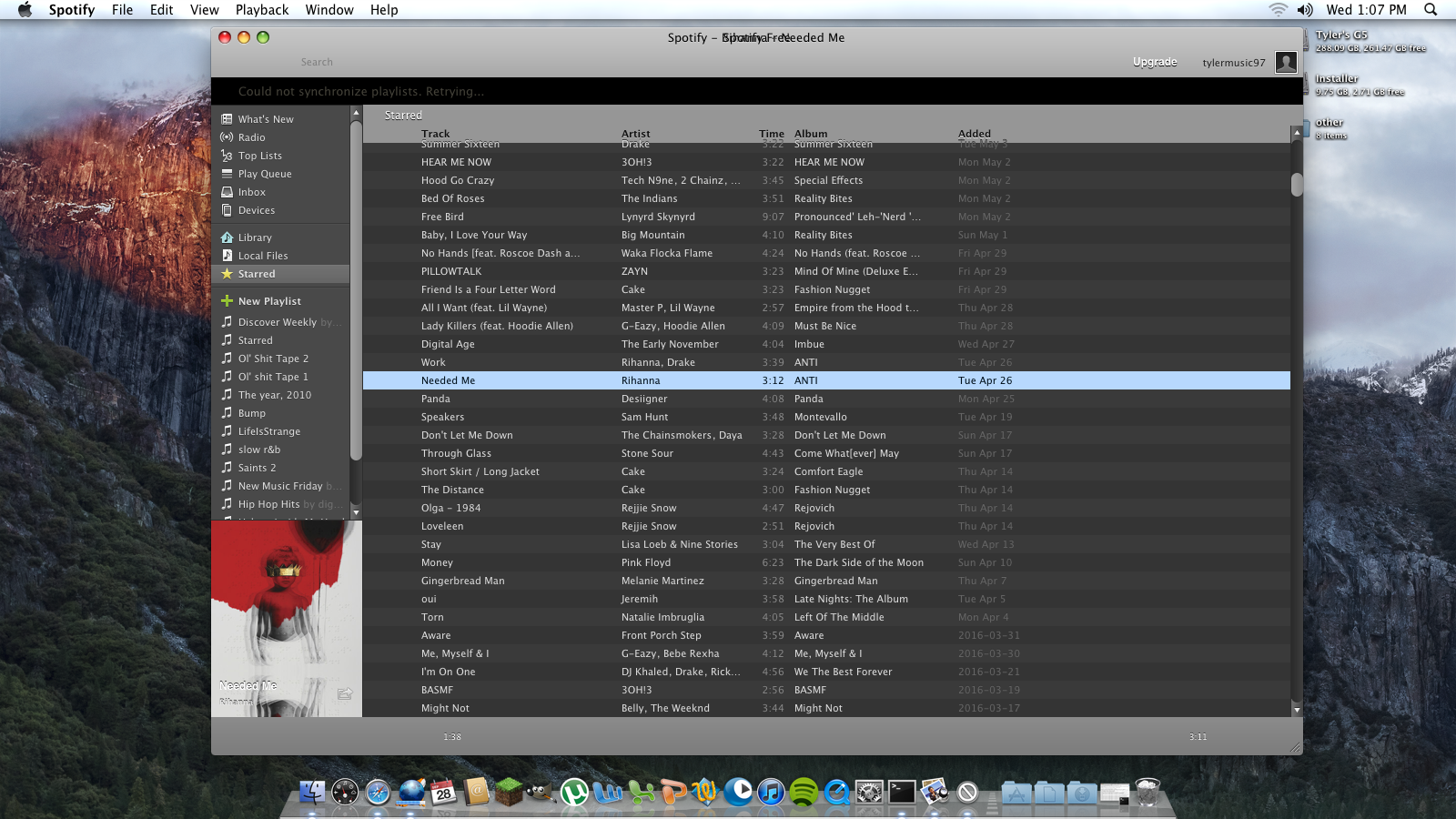Open the tylermusic97 account menu

(1234, 63)
